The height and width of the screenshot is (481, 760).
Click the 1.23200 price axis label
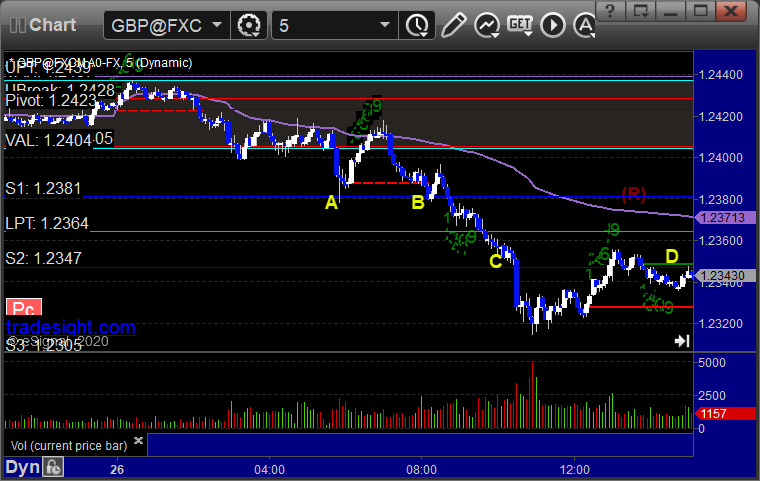(x=721, y=324)
